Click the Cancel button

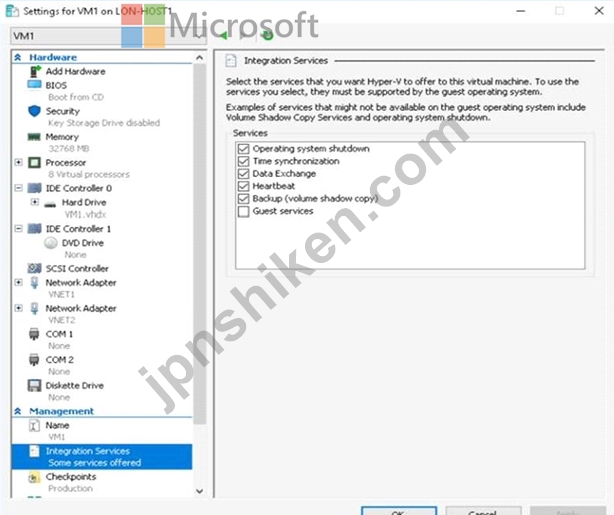483,511
